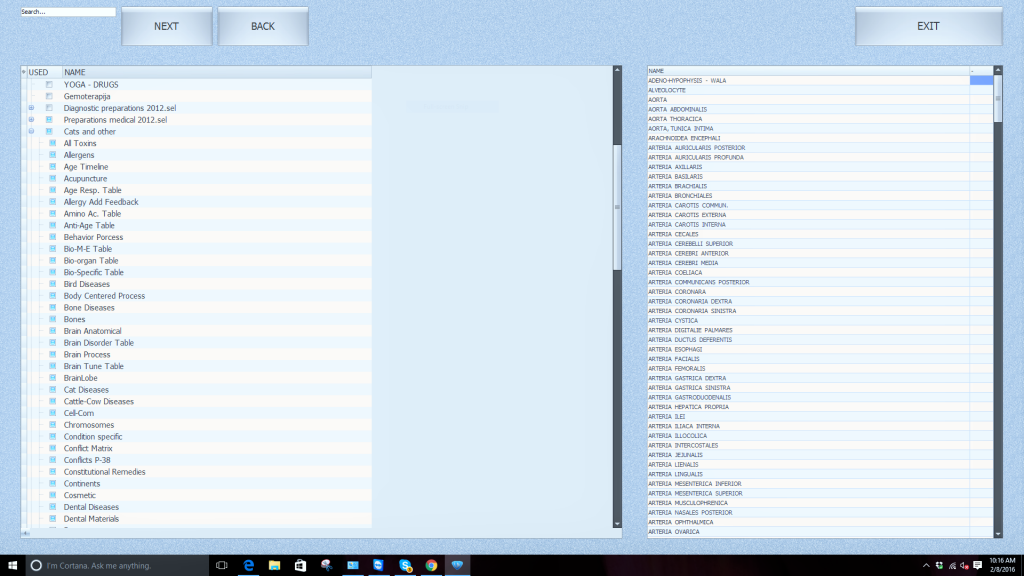This screenshot has width=1024, height=576.
Task: Click the icon next to Acupuncture
Action: pos(53,179)
